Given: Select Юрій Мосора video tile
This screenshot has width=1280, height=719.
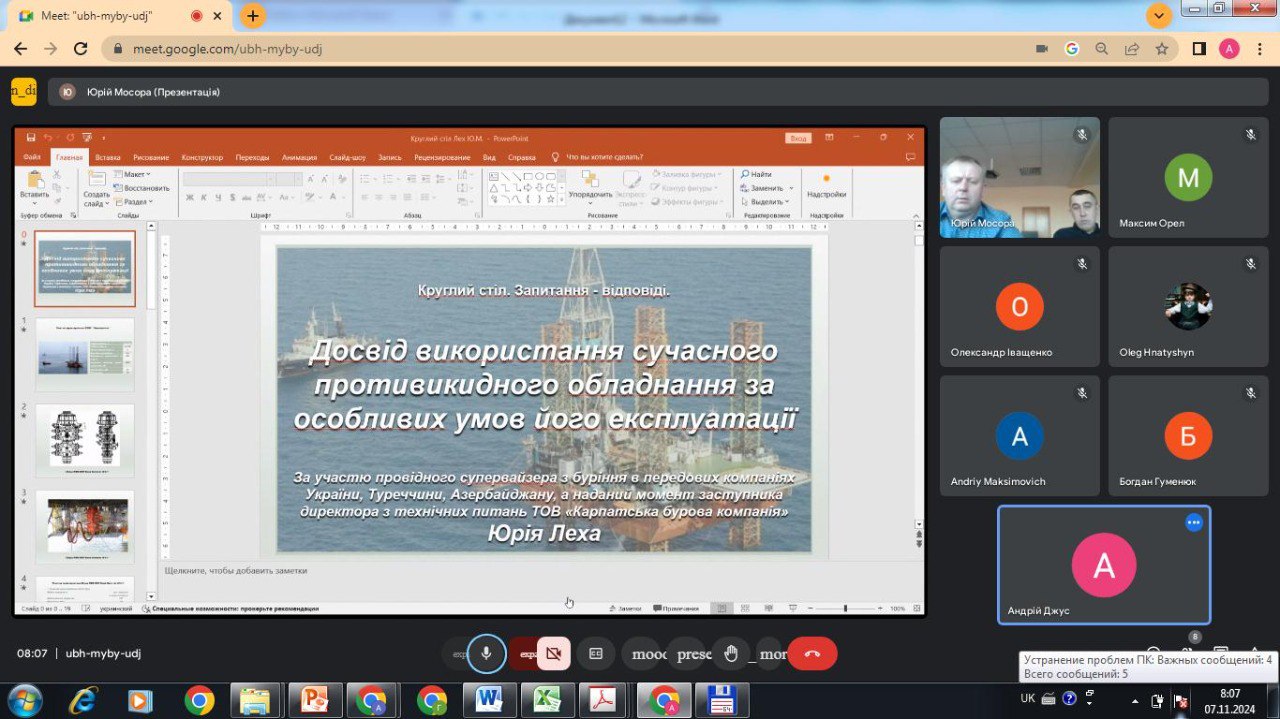Looking at the screenshot, I should click(x=1019, y=177).
